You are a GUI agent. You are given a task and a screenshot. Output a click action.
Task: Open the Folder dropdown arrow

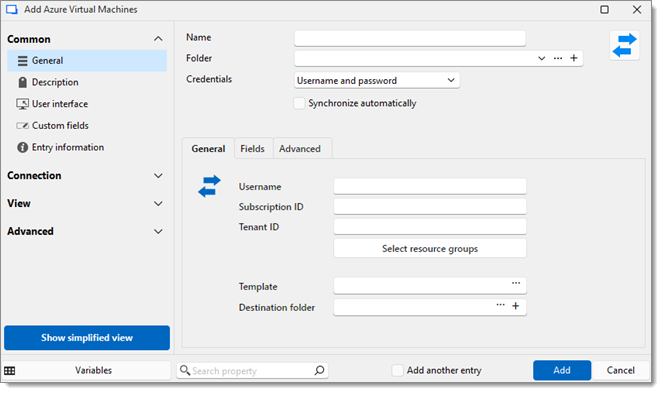(541, 58)
